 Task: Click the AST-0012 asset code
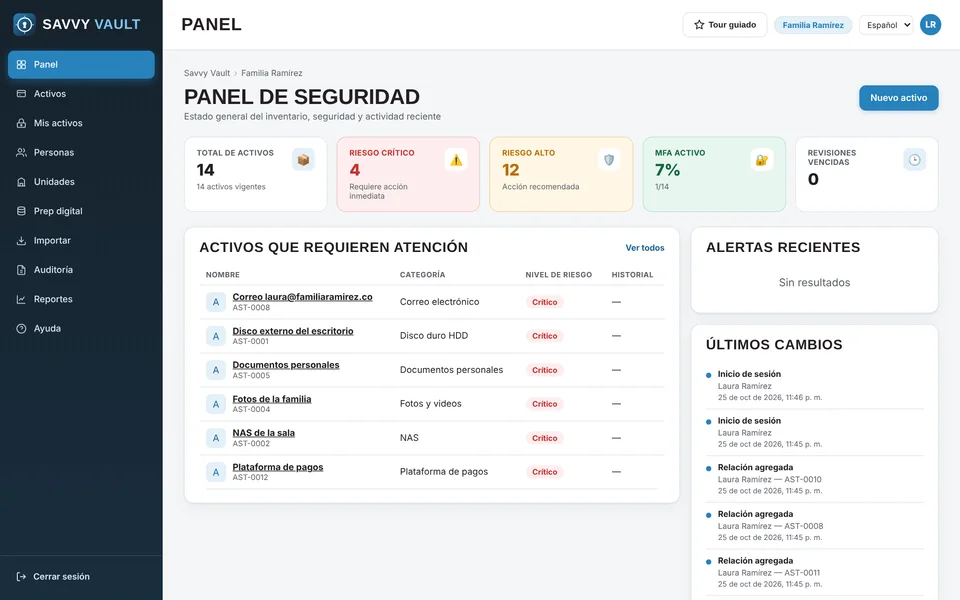click(250, 478)
